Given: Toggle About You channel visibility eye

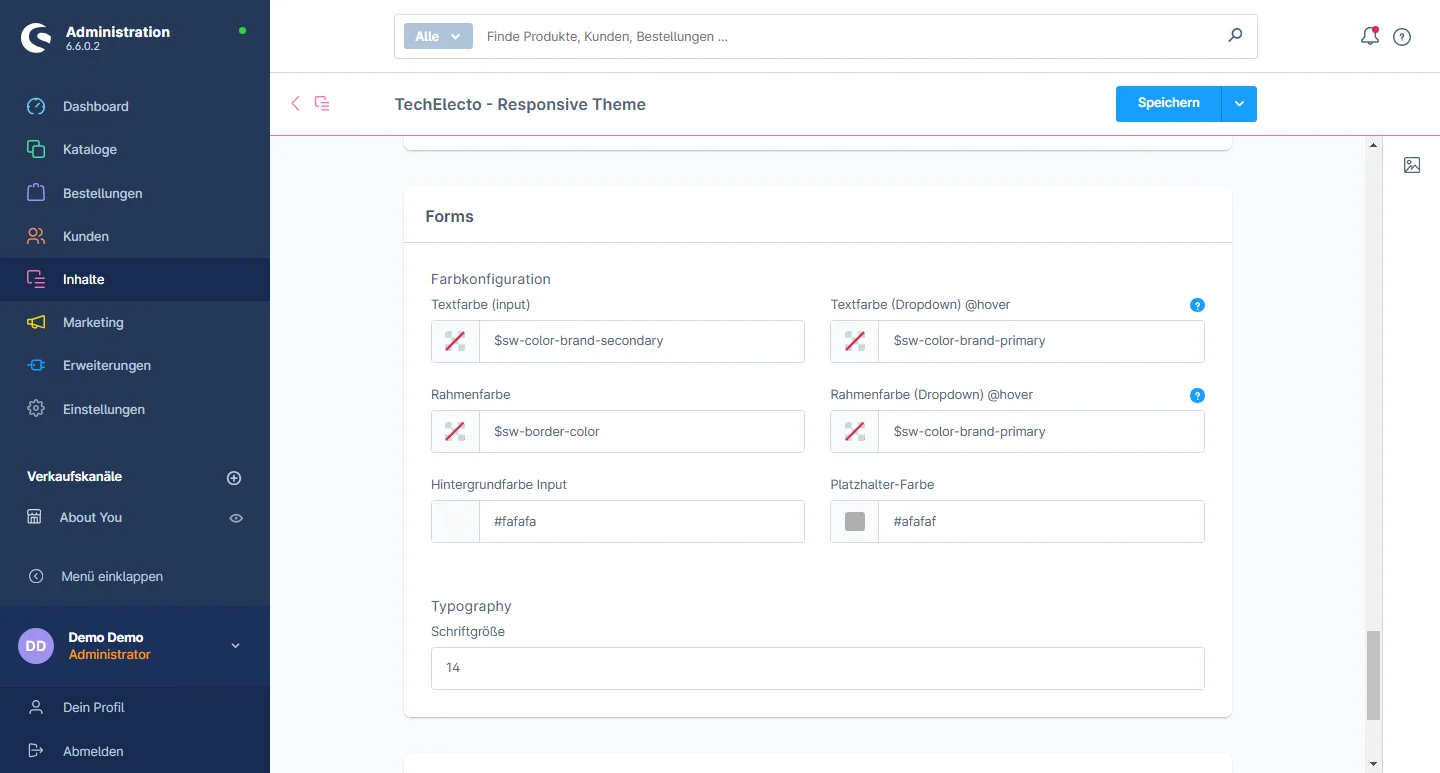Looking at the screenshot, I should point(236,518).
